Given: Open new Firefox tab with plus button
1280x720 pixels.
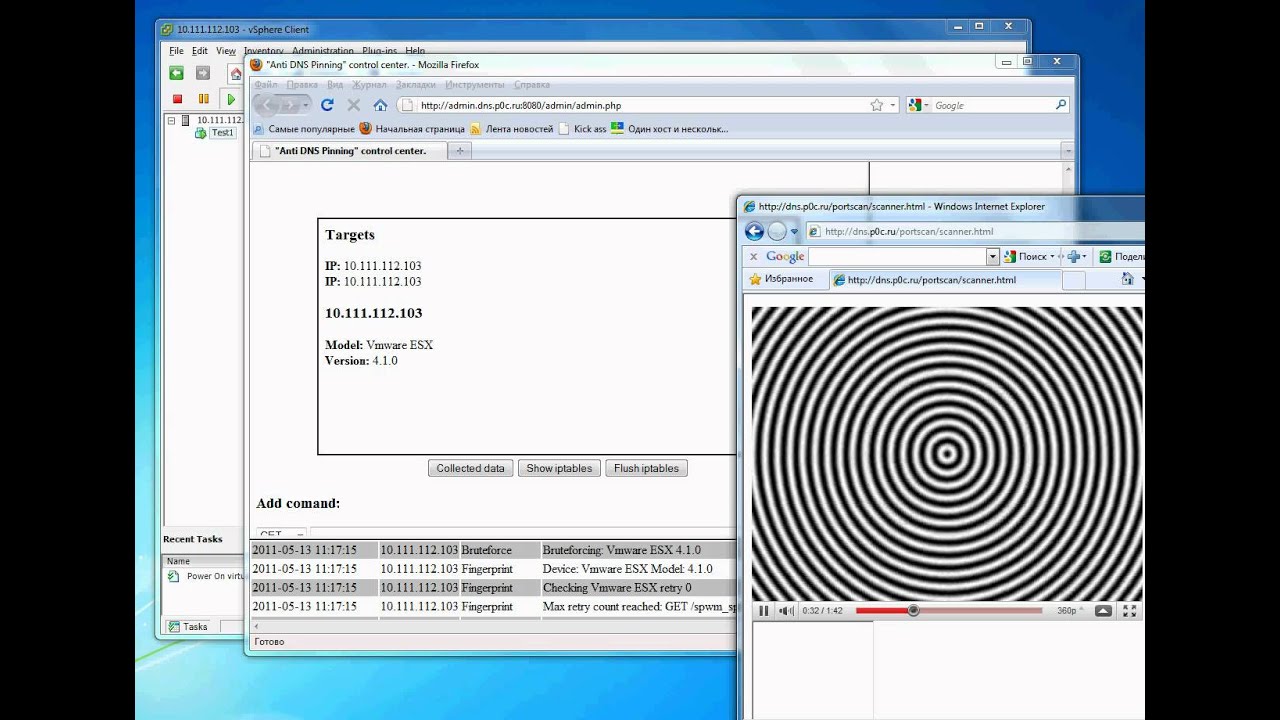Looking at the screenshot, I should click(x=460, y=151).
